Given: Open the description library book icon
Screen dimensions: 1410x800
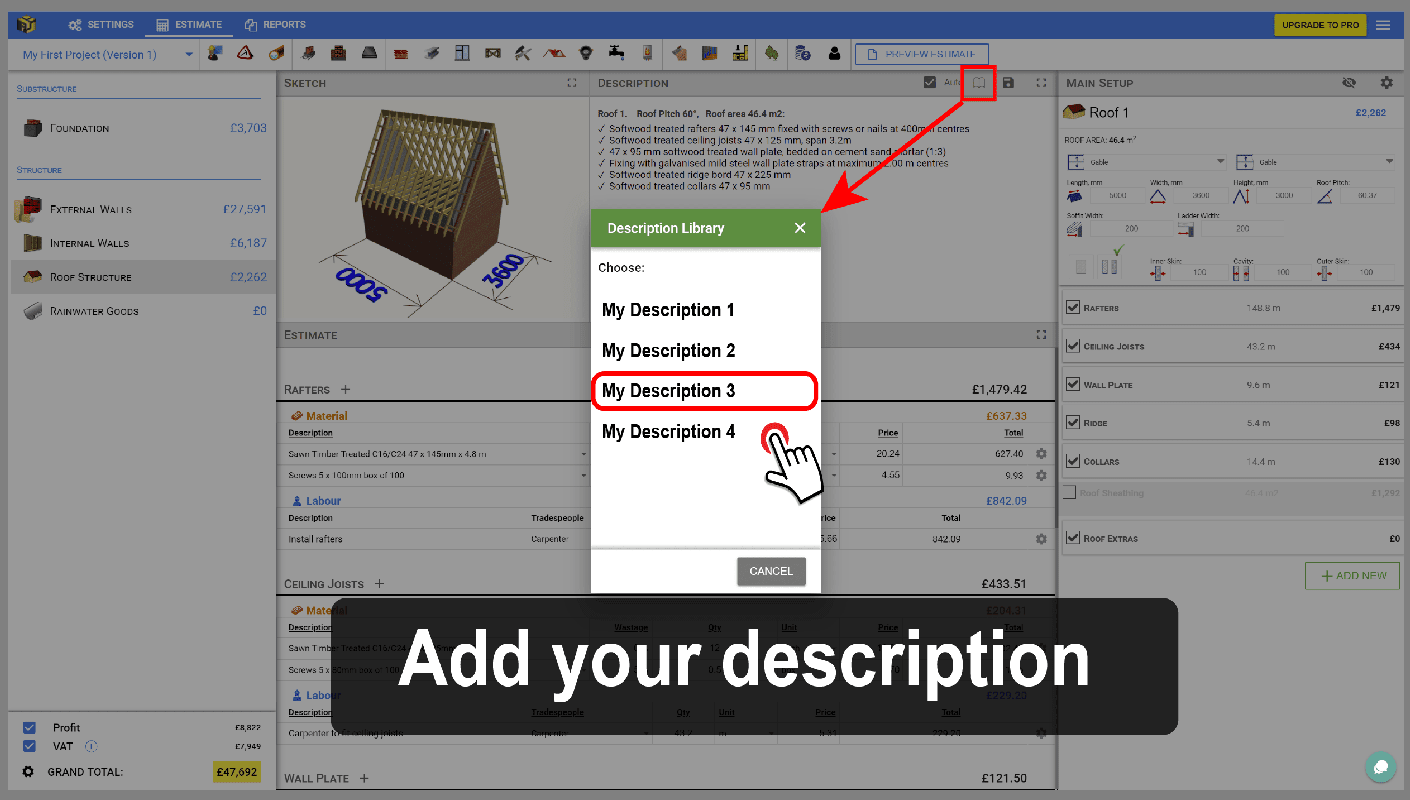Looking at the screenshot, I should pyautogui.click(x=979, y=83).
